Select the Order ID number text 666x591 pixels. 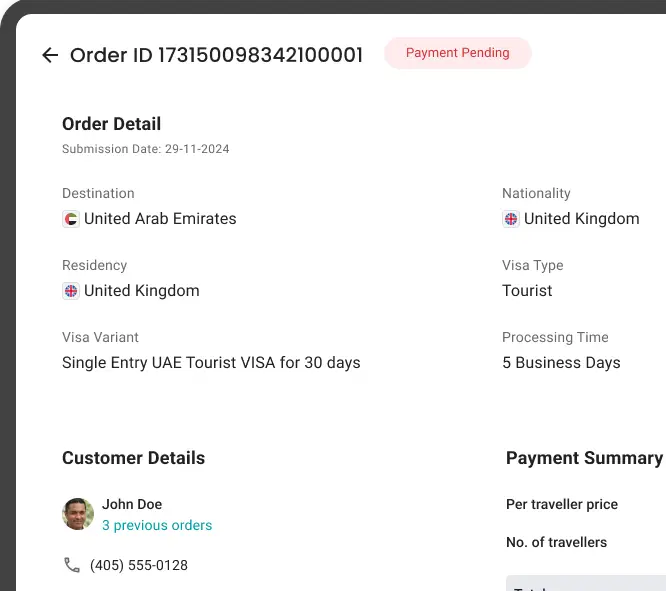click(260, 55)
